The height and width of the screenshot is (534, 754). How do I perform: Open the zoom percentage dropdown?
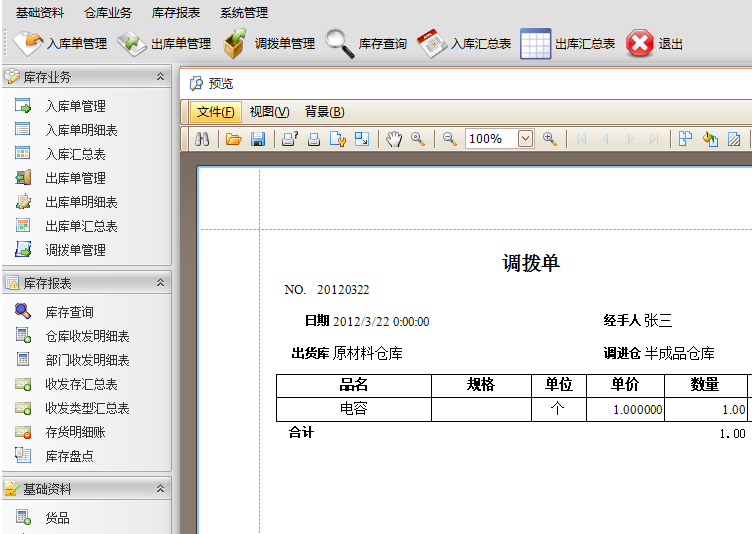[526, 139]
